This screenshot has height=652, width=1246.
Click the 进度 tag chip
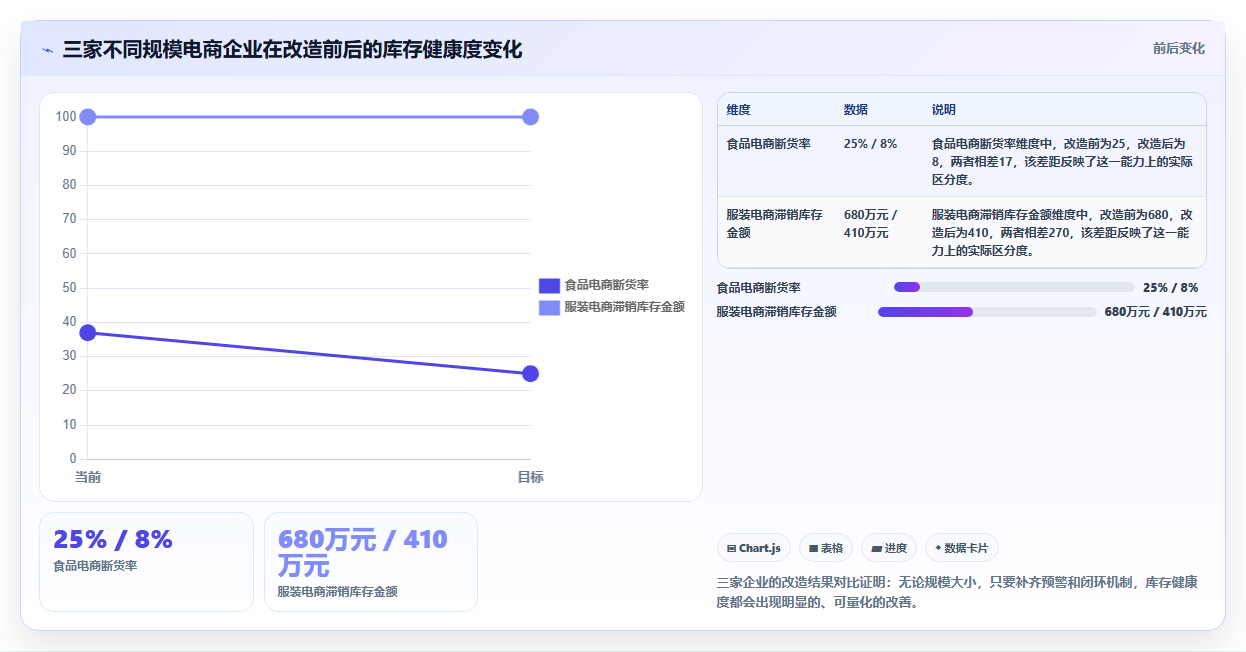(x=889, y=548)
